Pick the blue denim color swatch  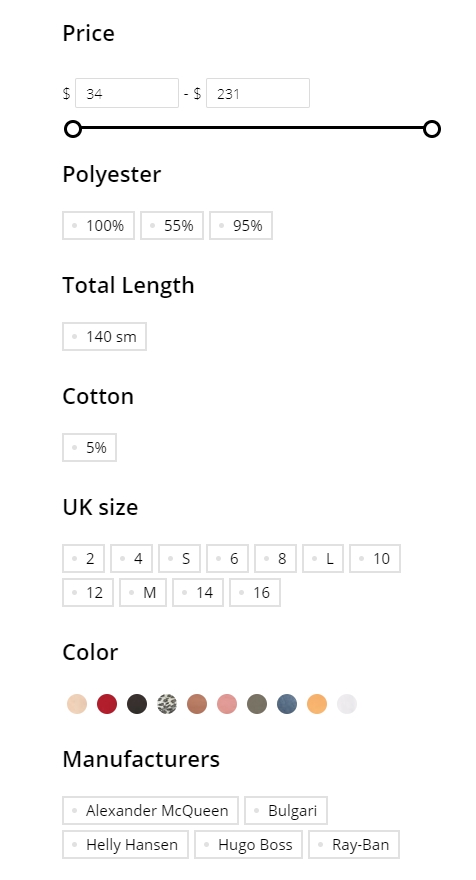point(287,704)
